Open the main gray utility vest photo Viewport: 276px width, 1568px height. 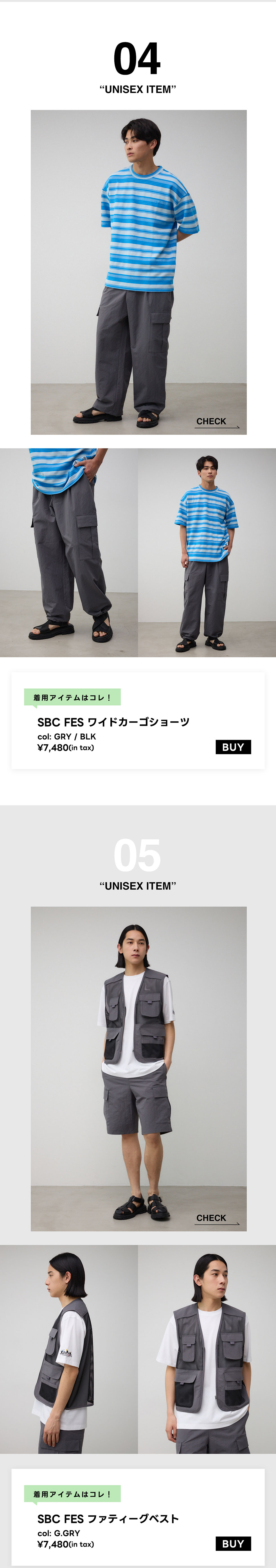coord(139,1069)
